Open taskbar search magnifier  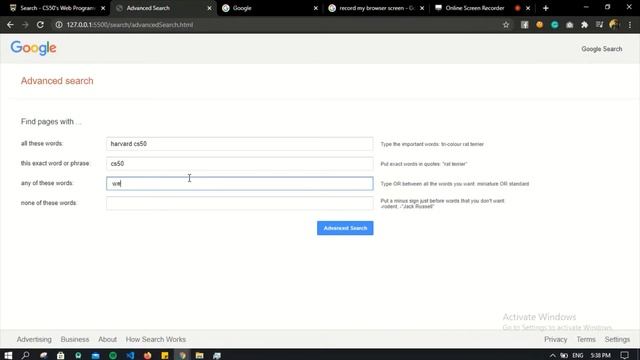(x=25, y=356)
